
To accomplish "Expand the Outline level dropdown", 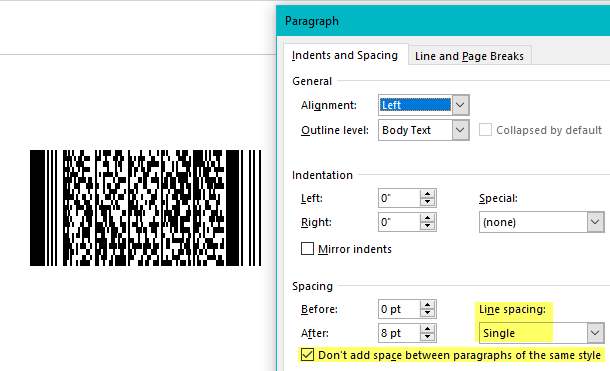I will pyautogui.click(x=460, y=130).
